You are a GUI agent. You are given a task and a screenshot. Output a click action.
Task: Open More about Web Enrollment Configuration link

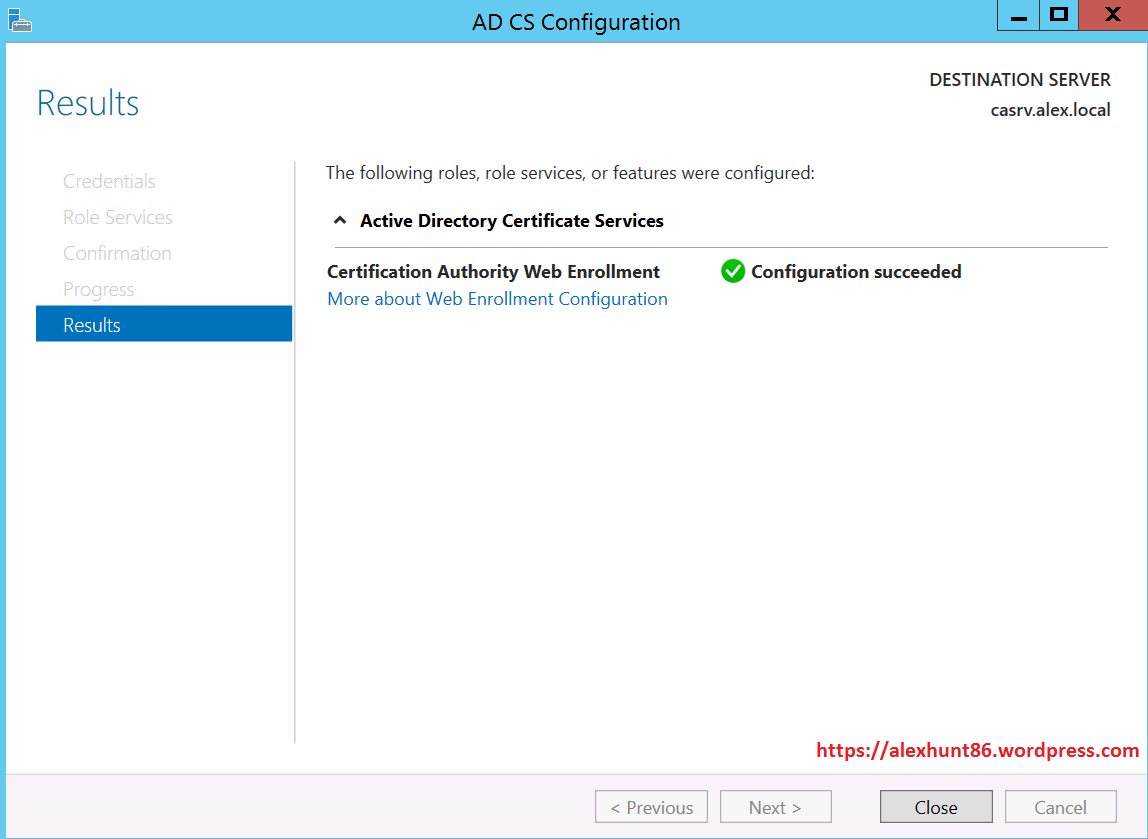point(497,299)
